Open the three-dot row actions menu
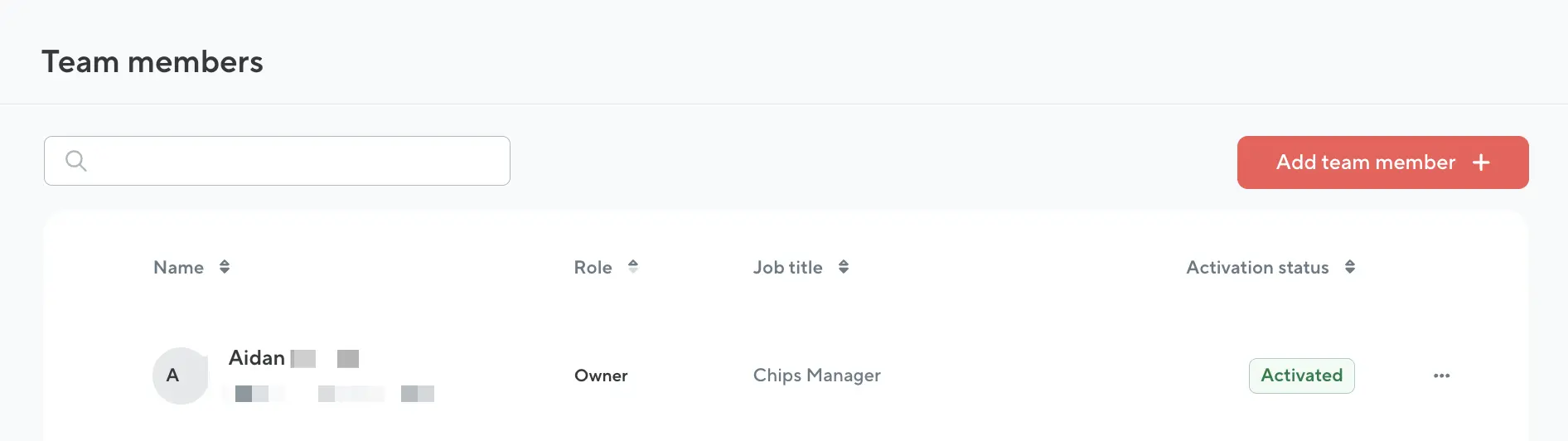This screenshot has width=1568, height=441. click(x=1442, y=376)
